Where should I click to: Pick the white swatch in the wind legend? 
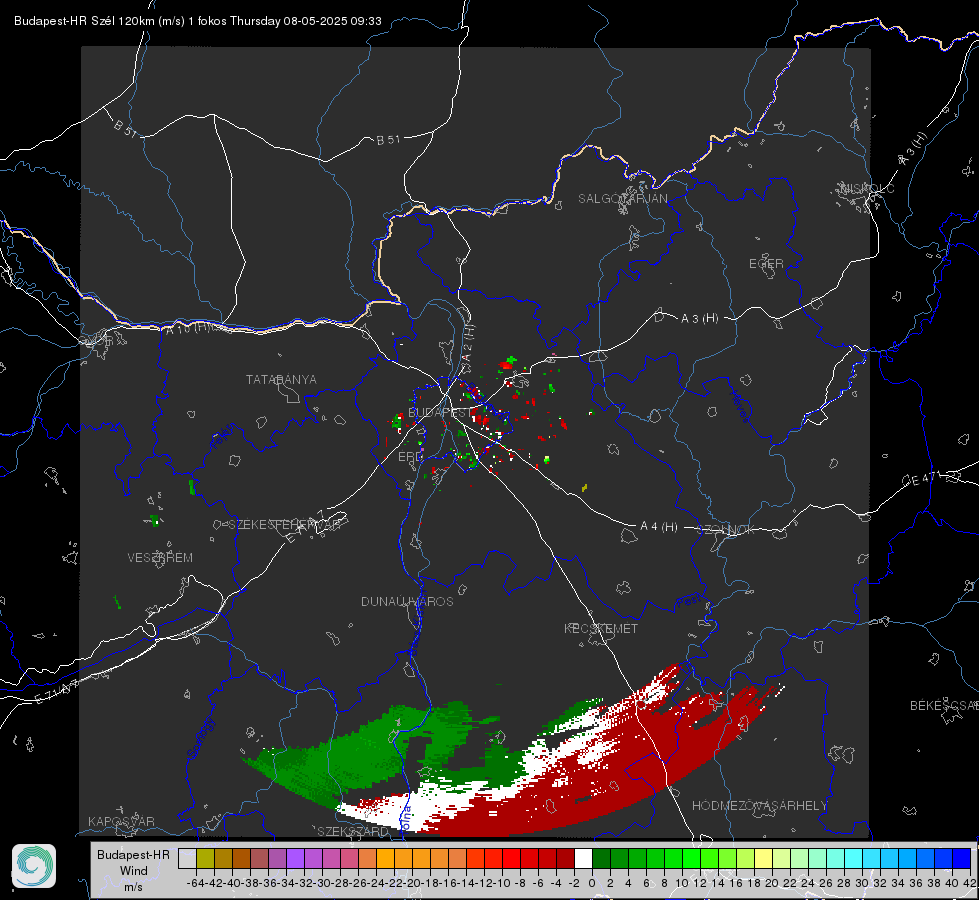click(583, 859)
